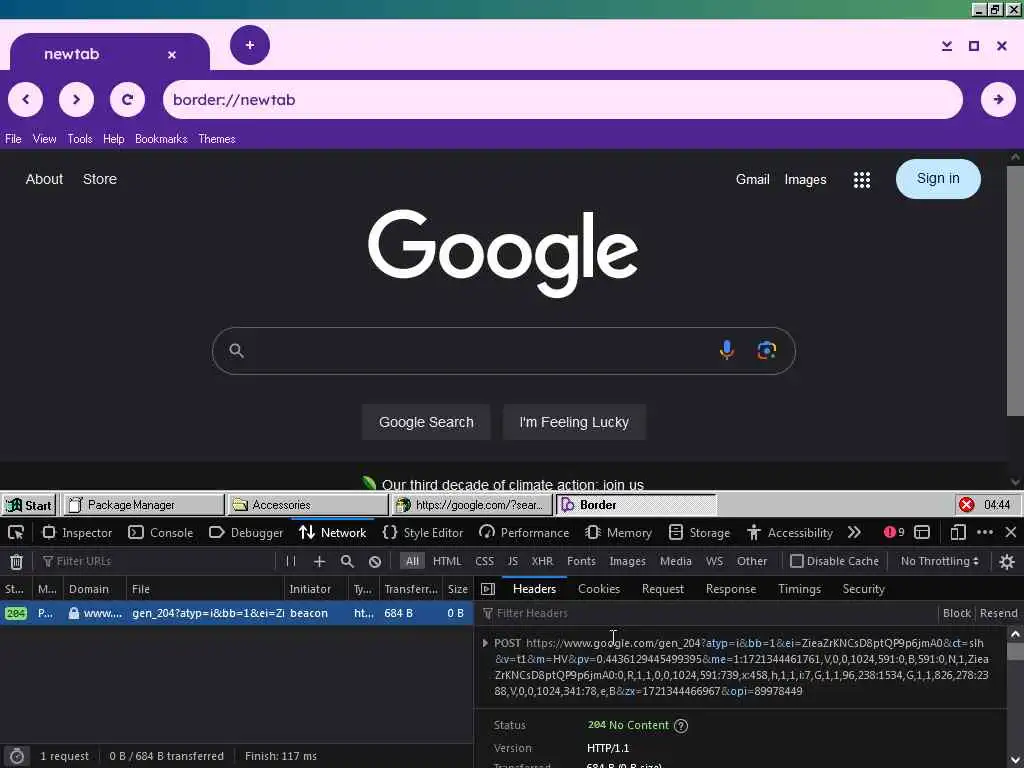The height and width of the screenshot is (768, 1024).
Task: Click the Filter URLs input field
Action: (157, 561)
